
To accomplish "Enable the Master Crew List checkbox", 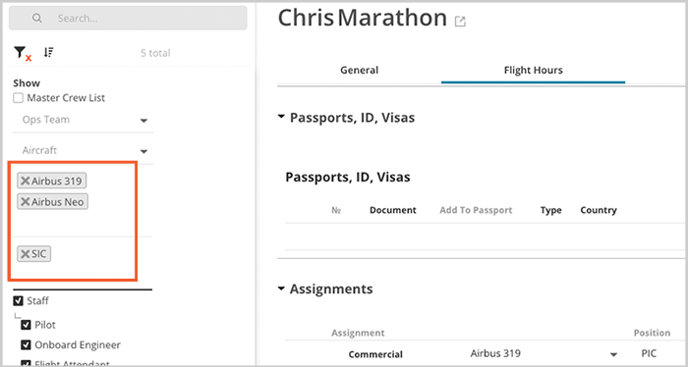I will click(18, 98).
